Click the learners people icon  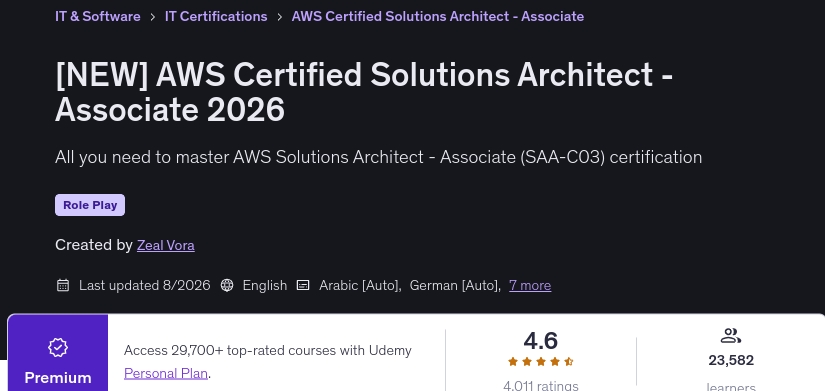click(731, 336)
